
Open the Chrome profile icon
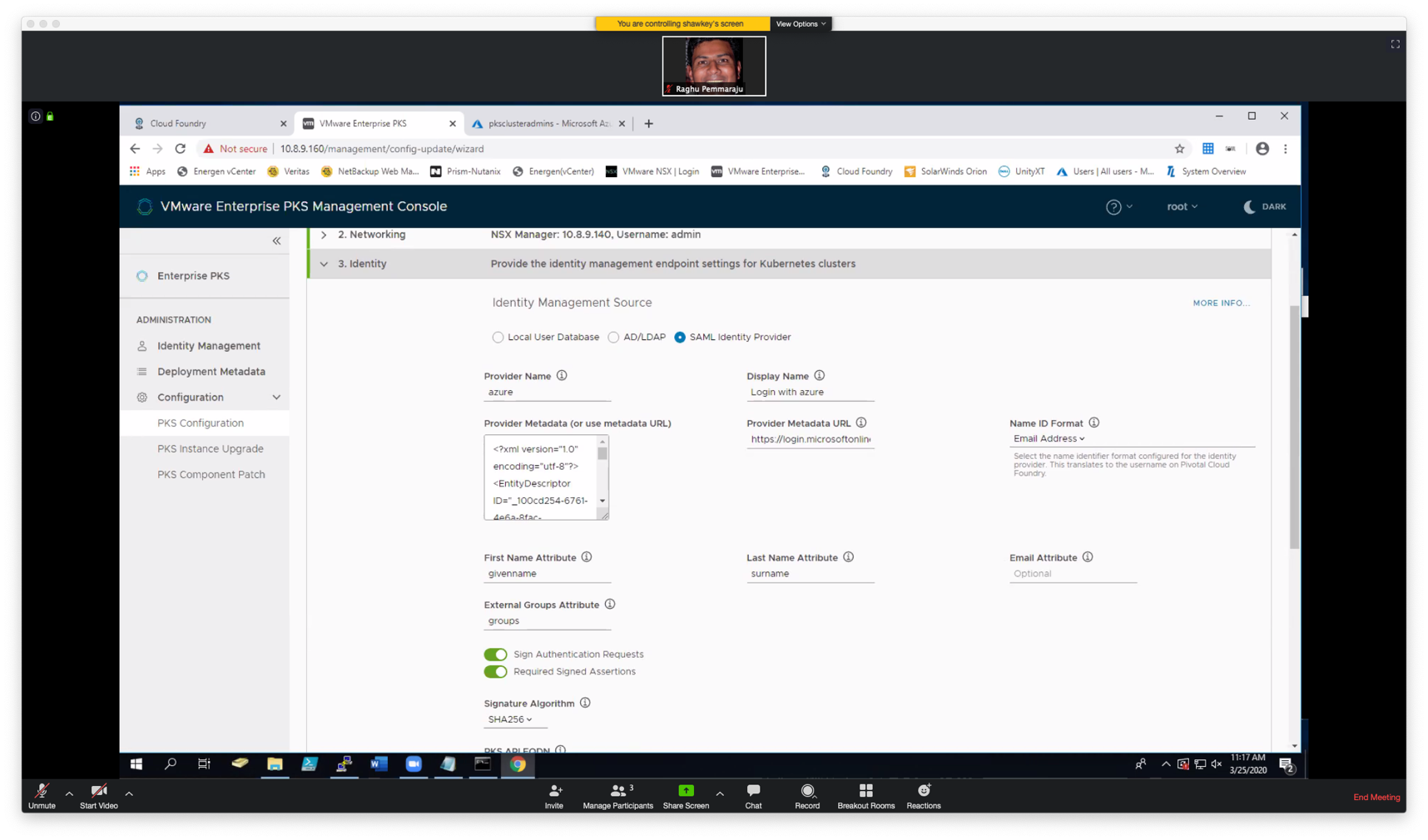[x=1262, y=149]
